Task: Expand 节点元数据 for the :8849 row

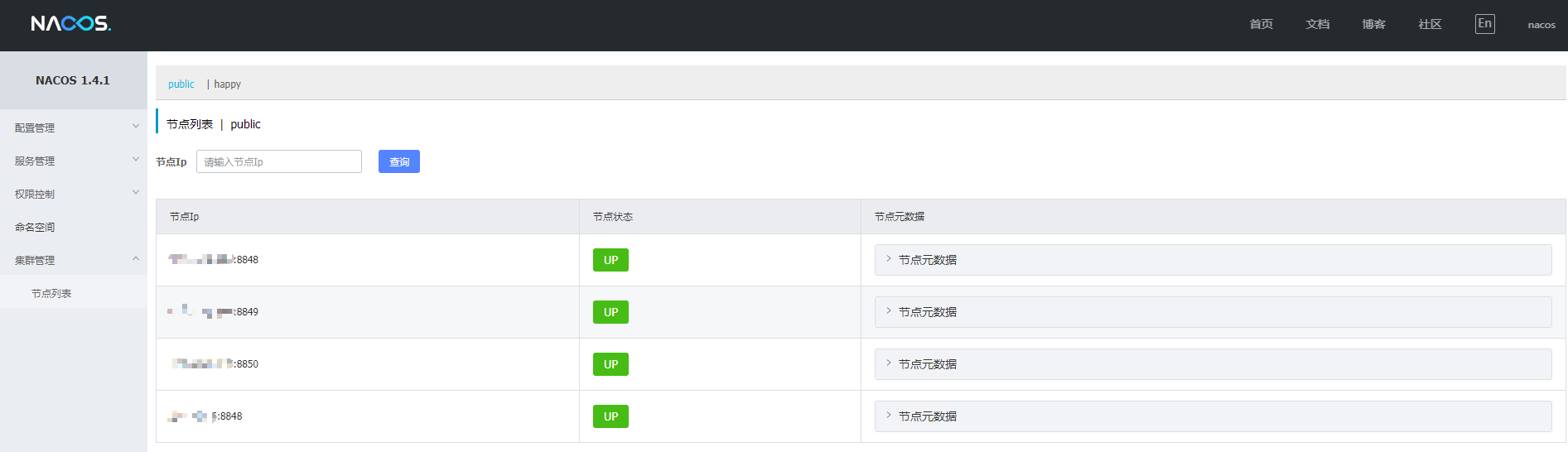Action: [x=1213, y=312]
